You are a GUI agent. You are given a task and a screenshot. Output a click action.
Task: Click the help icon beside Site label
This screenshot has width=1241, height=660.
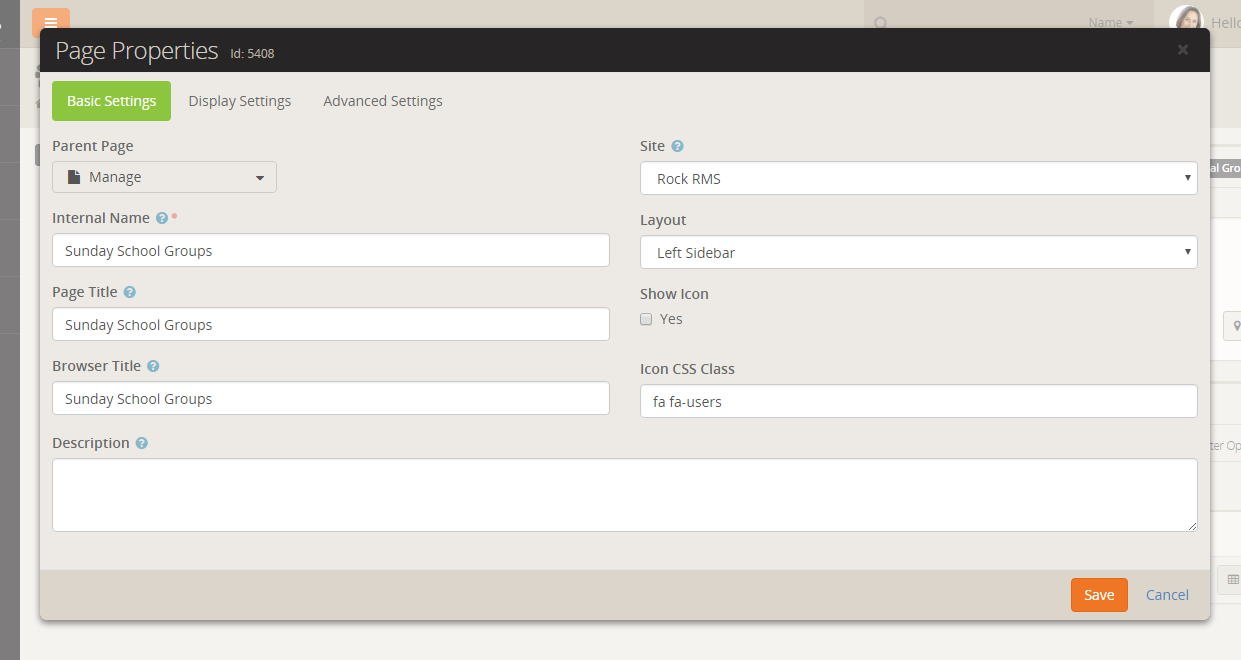[x=677, y=146]
